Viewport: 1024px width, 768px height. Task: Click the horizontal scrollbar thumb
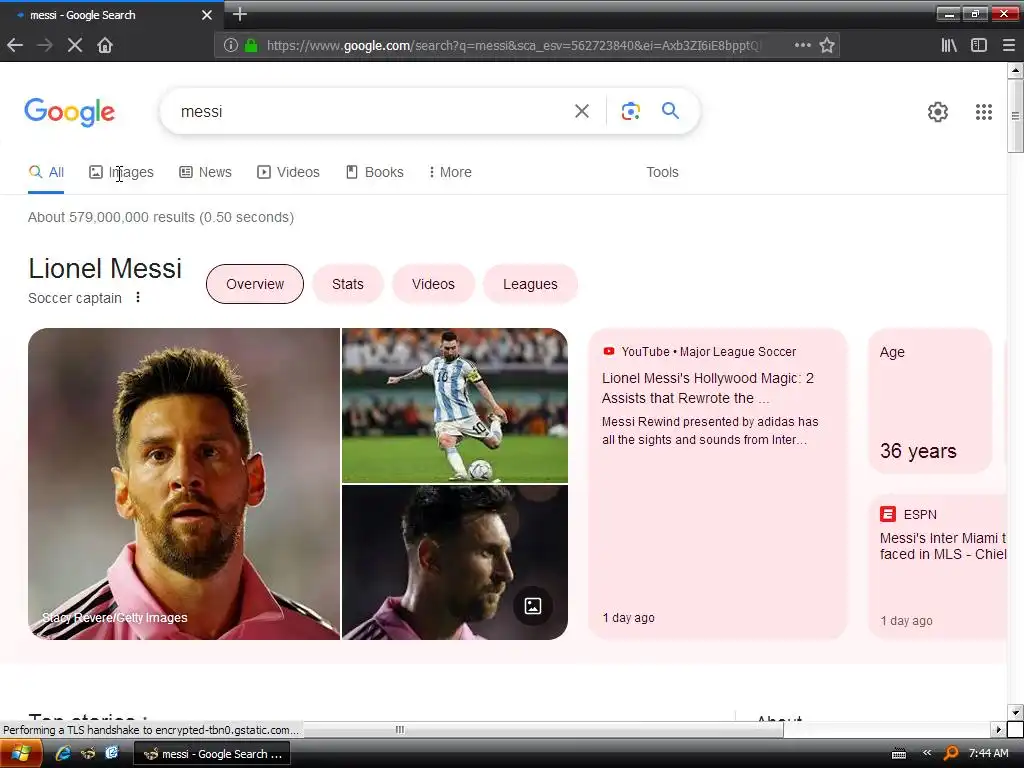(x=400, y=729)
